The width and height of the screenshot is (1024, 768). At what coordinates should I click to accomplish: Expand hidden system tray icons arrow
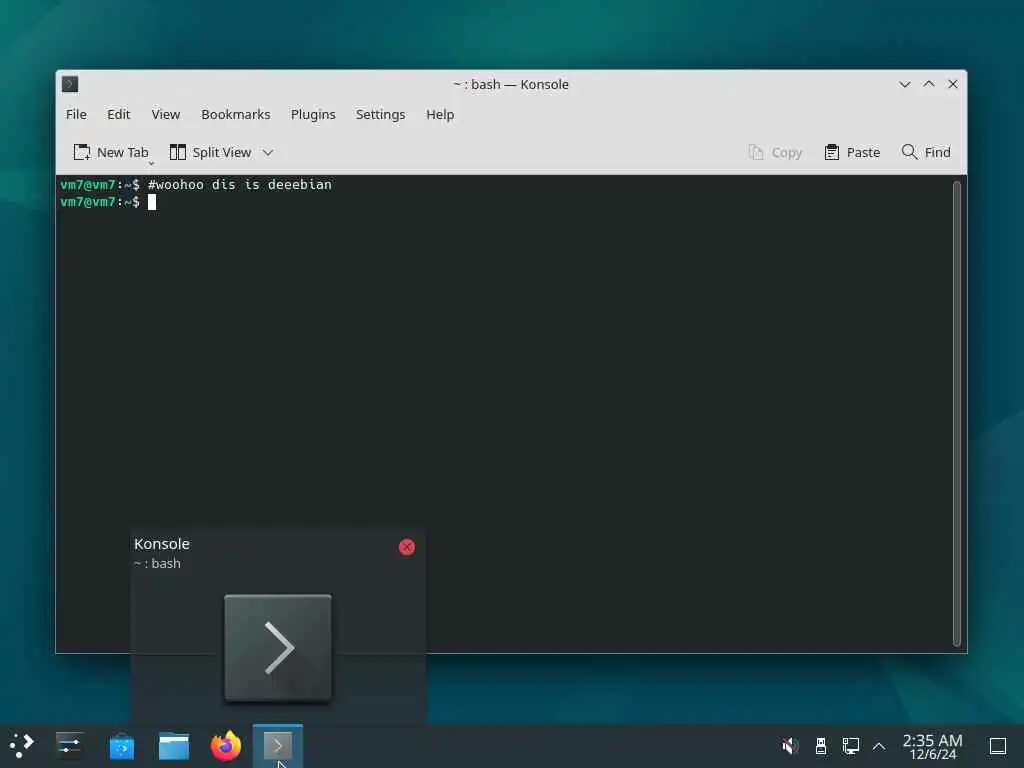tap(879, 745)
